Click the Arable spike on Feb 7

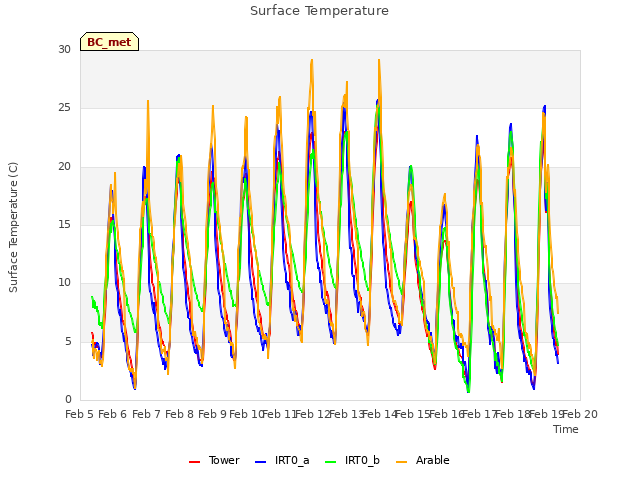(148, 101)
